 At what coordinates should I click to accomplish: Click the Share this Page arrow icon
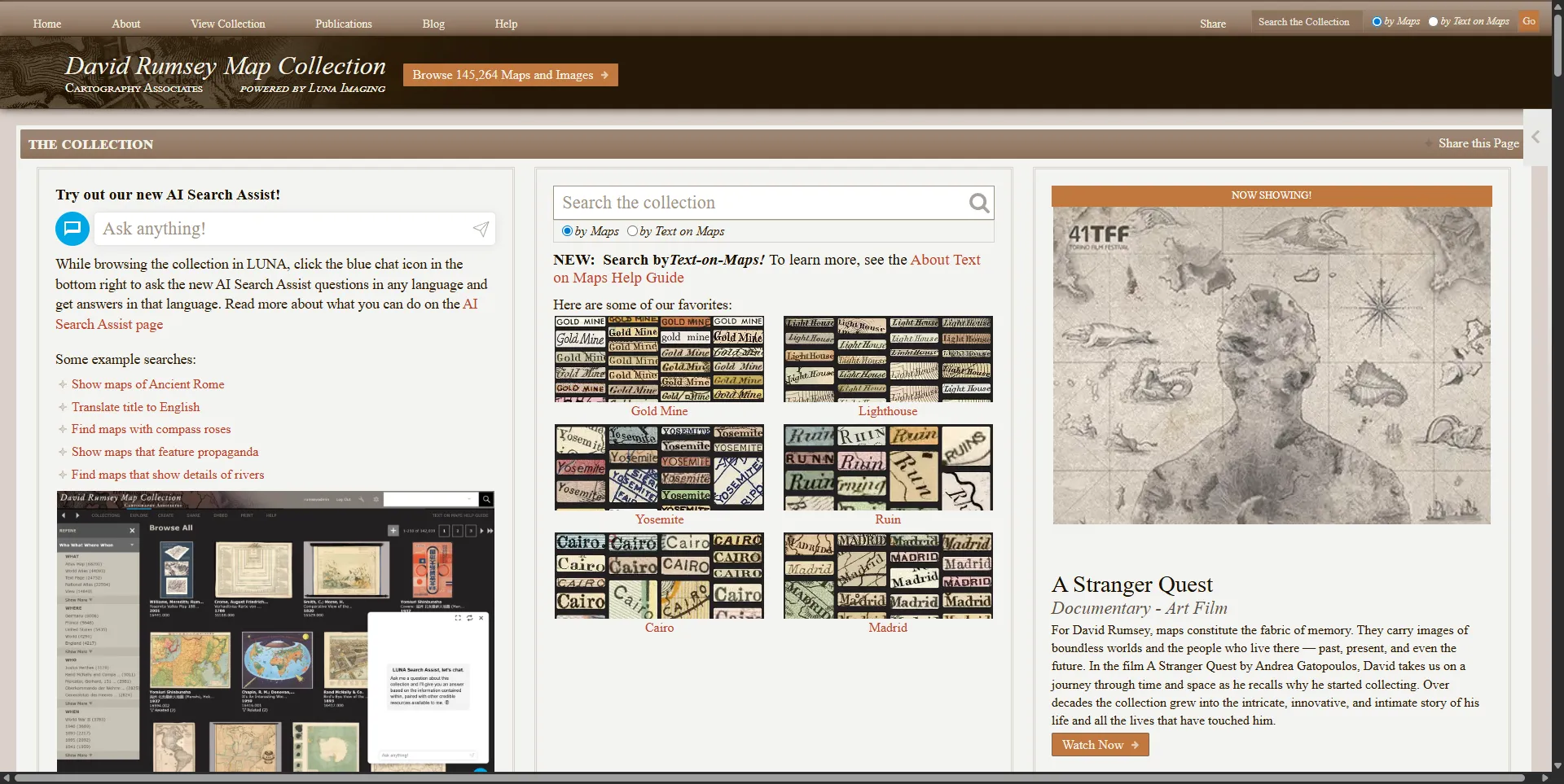(1429, 143)
